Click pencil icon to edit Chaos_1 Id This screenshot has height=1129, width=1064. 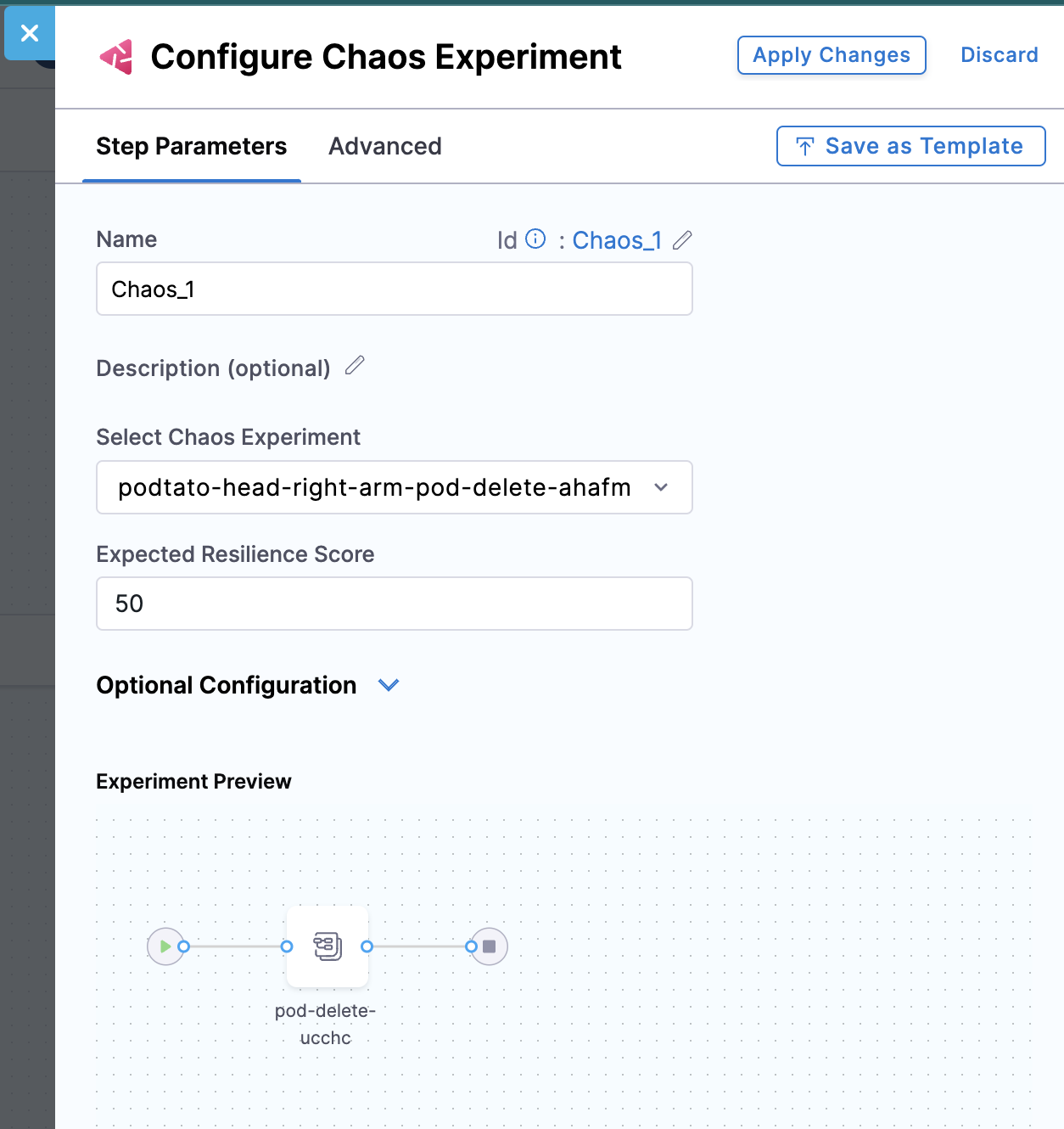pos(682,240)
